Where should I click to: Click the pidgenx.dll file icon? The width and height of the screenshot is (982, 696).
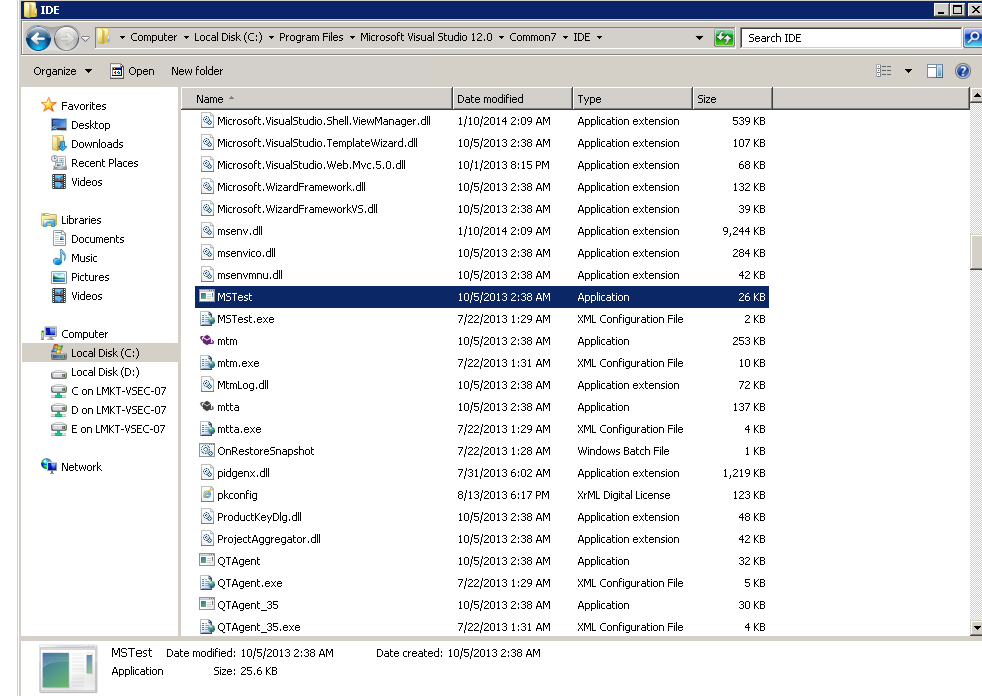click(207, 472)
